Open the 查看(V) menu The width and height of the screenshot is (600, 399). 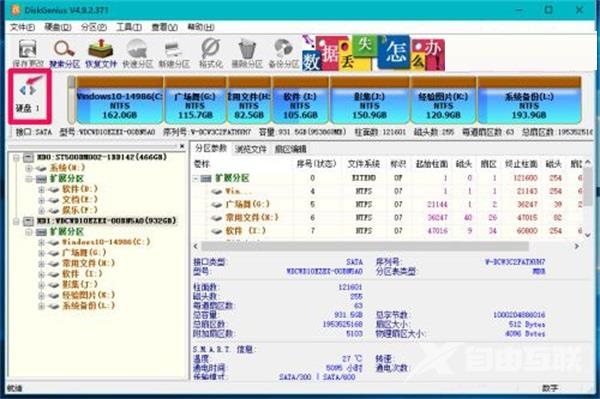click(165, 27)
